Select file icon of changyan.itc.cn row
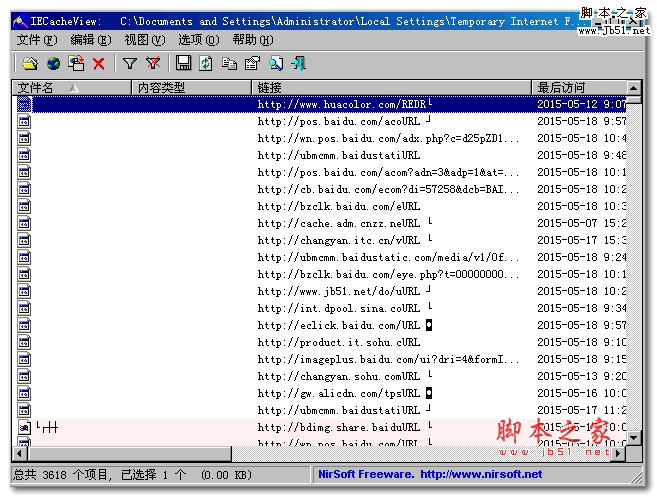 point(24,240)
